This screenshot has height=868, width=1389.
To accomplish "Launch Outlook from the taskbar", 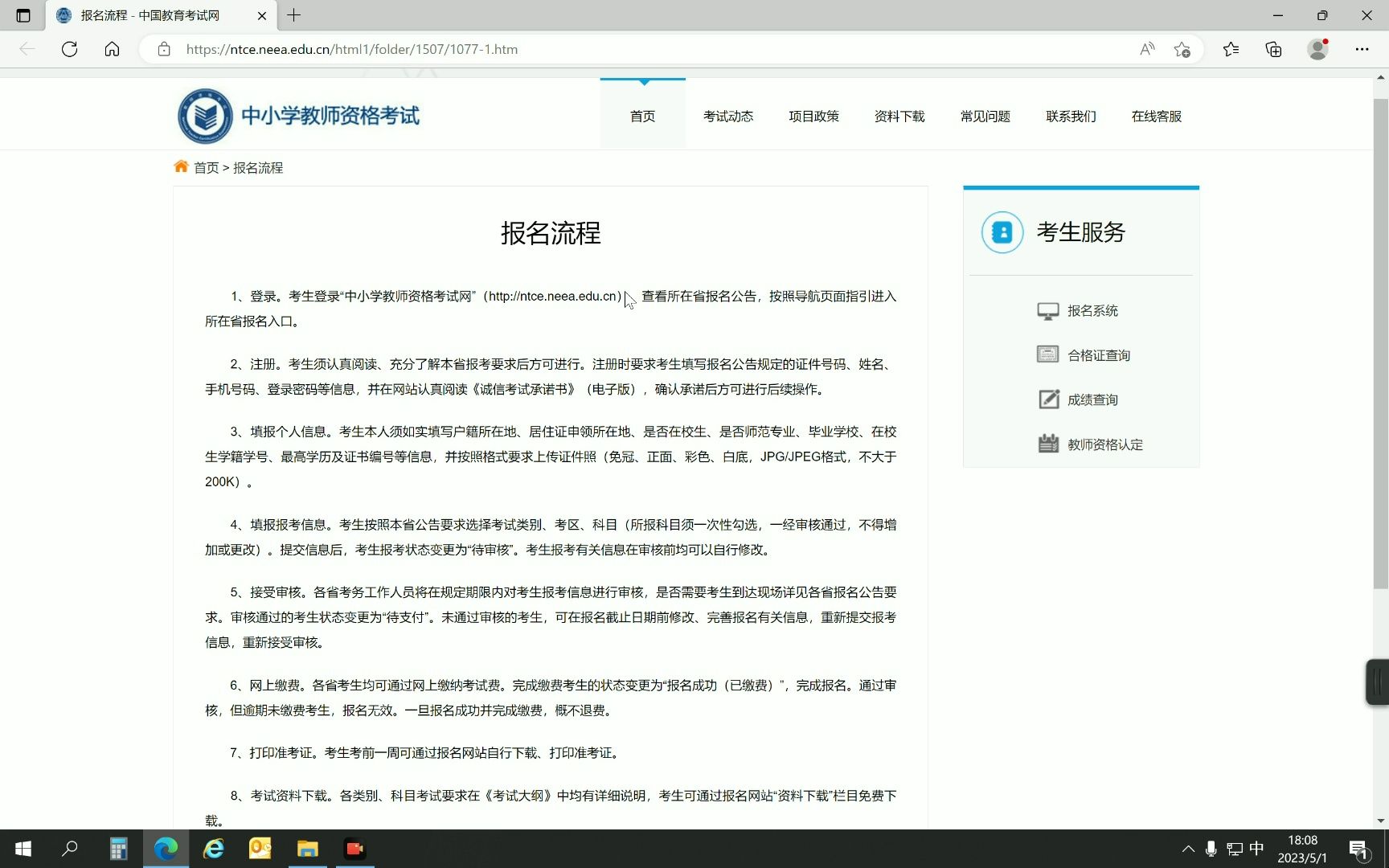I will (260, 849).
